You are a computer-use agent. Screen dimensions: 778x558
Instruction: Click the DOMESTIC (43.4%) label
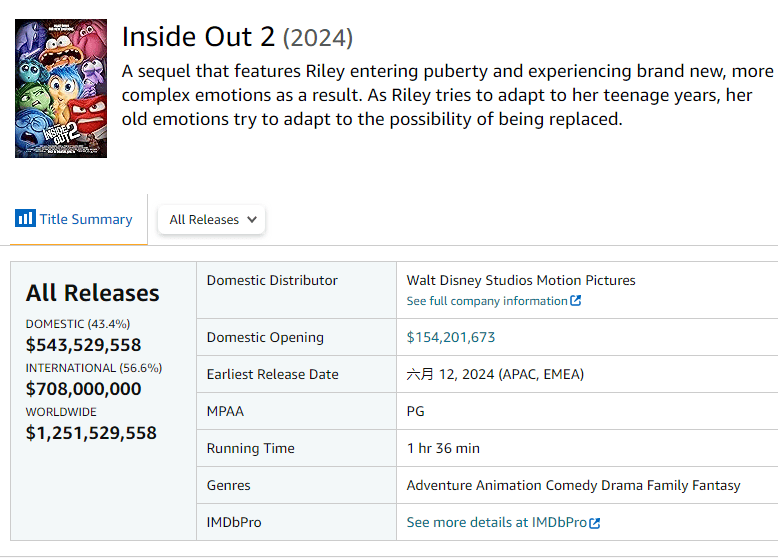click(78, 324)
